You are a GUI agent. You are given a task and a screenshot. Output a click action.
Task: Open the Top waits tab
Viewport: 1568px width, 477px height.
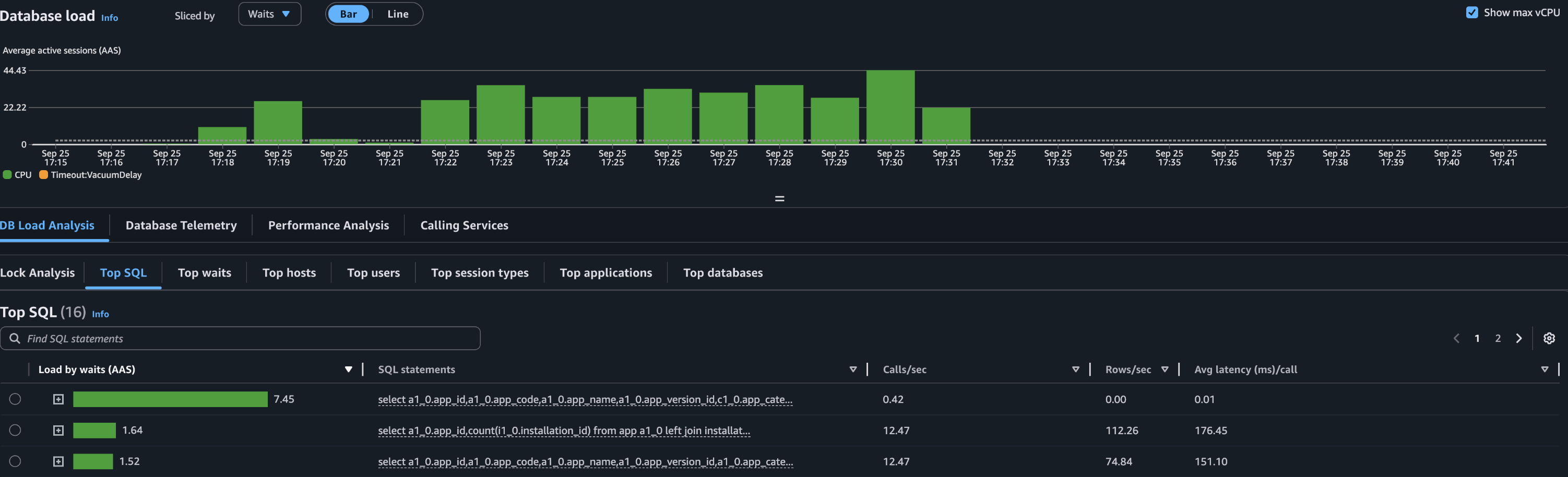click(204, 272)
